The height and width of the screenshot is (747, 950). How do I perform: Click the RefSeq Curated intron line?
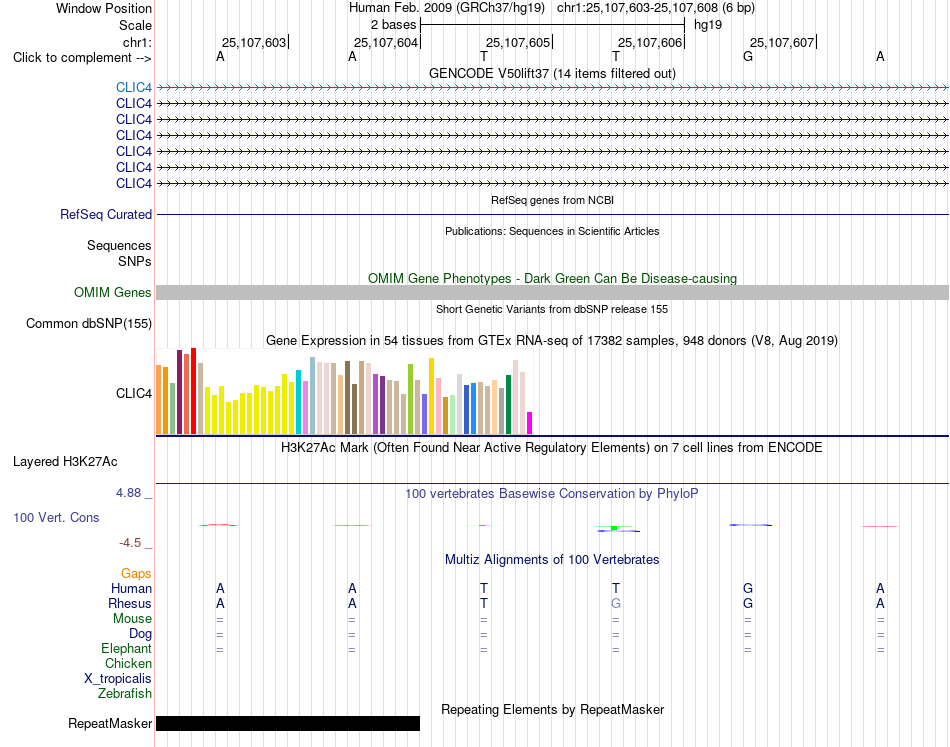point(552,214)
